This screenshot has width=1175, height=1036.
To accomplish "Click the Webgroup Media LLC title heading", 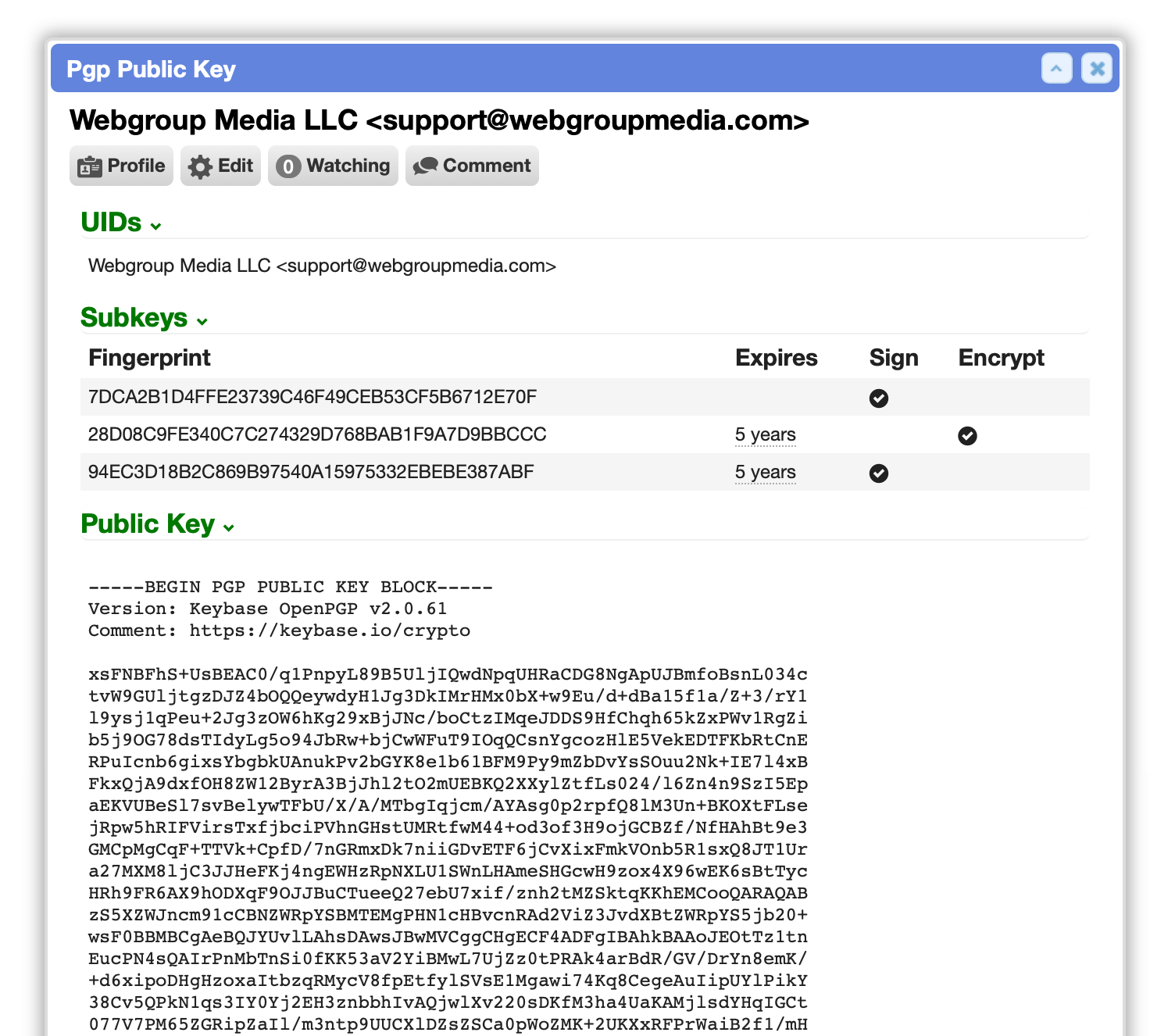I will (x=439, y=120).
